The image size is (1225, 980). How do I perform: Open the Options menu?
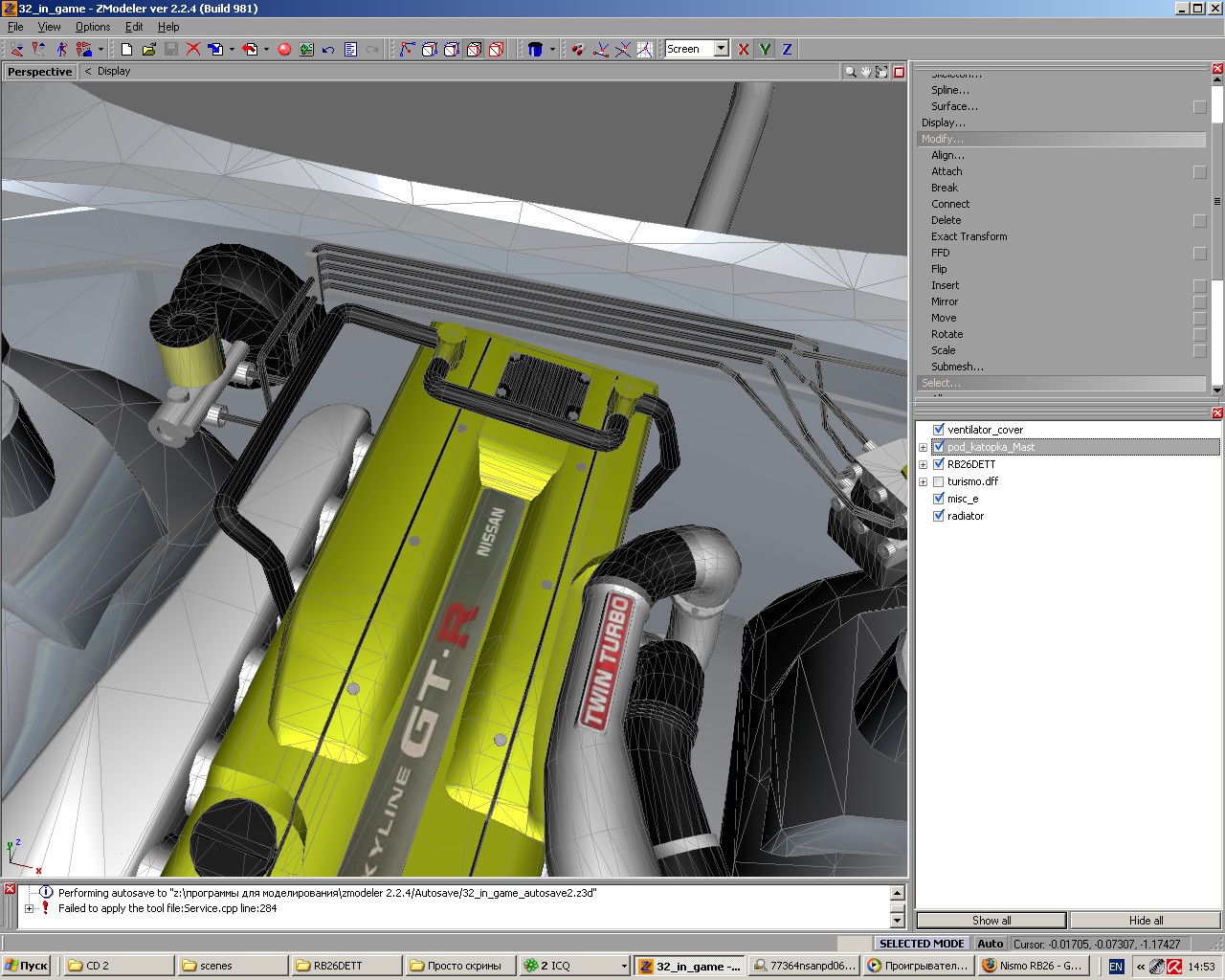tap(93, 27)
